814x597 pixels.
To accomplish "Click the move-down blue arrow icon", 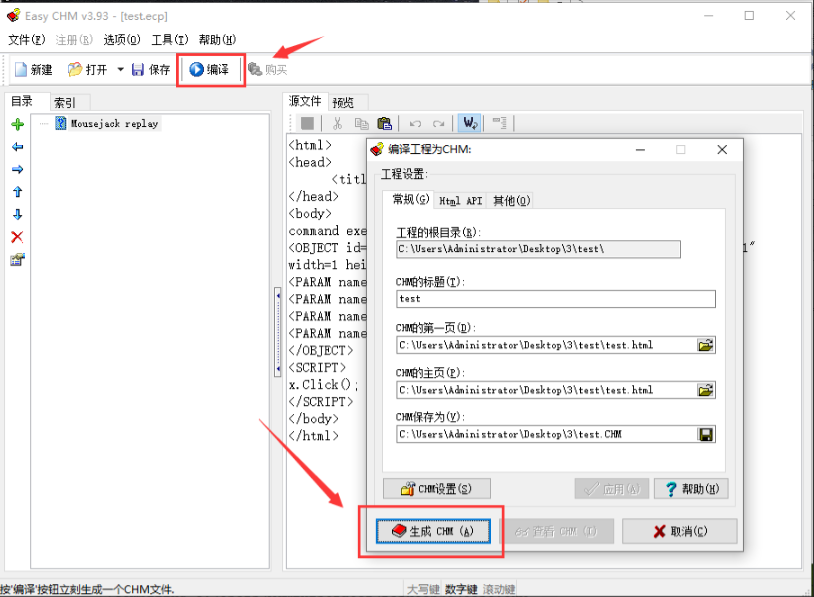I will coord(18,214).
